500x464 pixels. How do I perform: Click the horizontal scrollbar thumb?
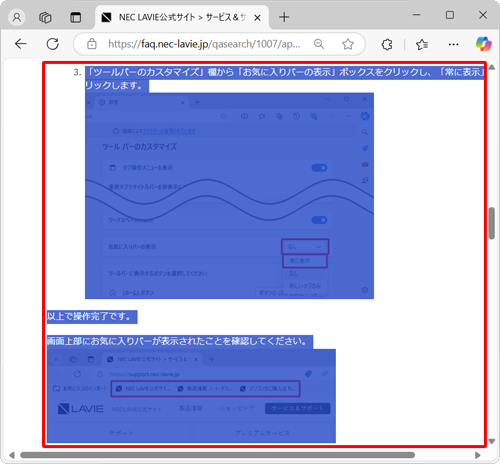click(217, 455)
